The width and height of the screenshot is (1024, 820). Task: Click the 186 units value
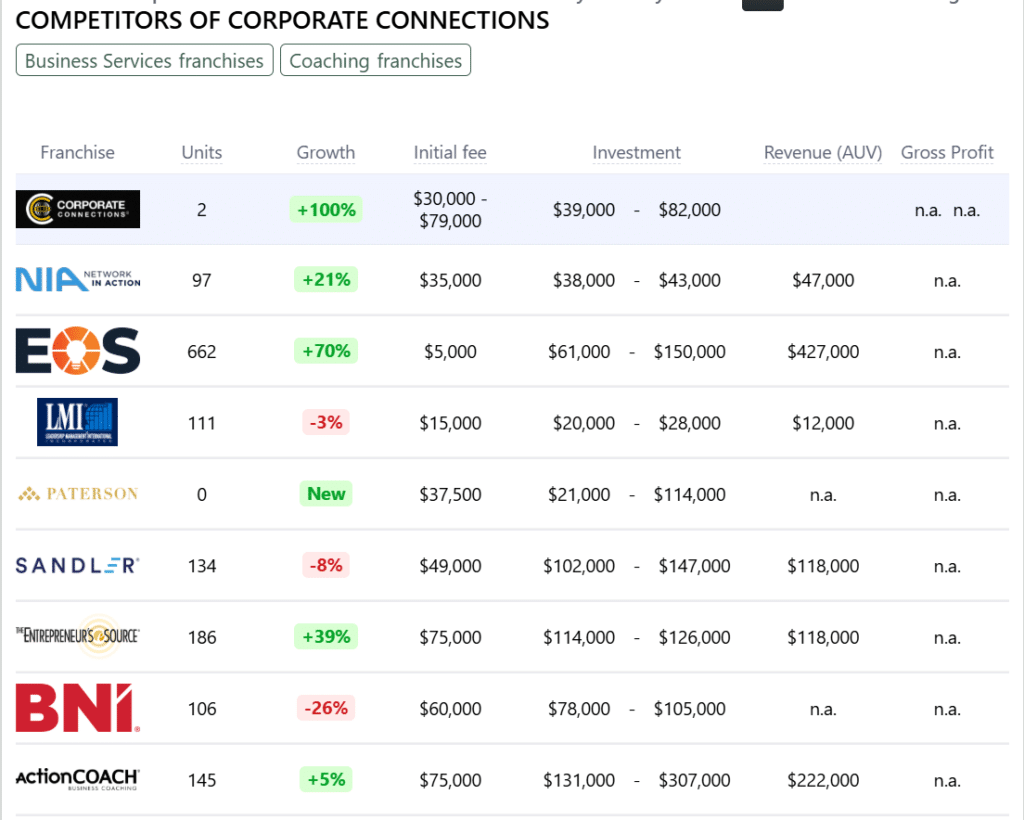202,637
